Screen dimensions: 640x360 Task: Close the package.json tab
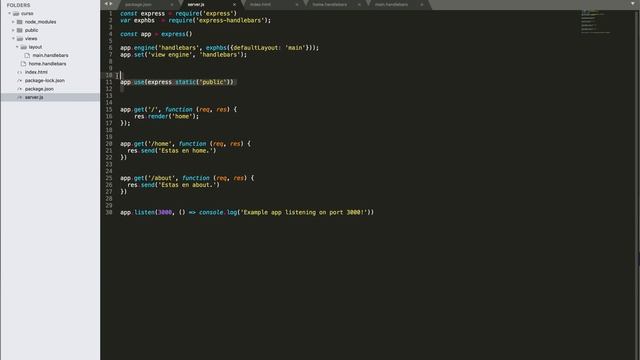click(x=172, y=4)
